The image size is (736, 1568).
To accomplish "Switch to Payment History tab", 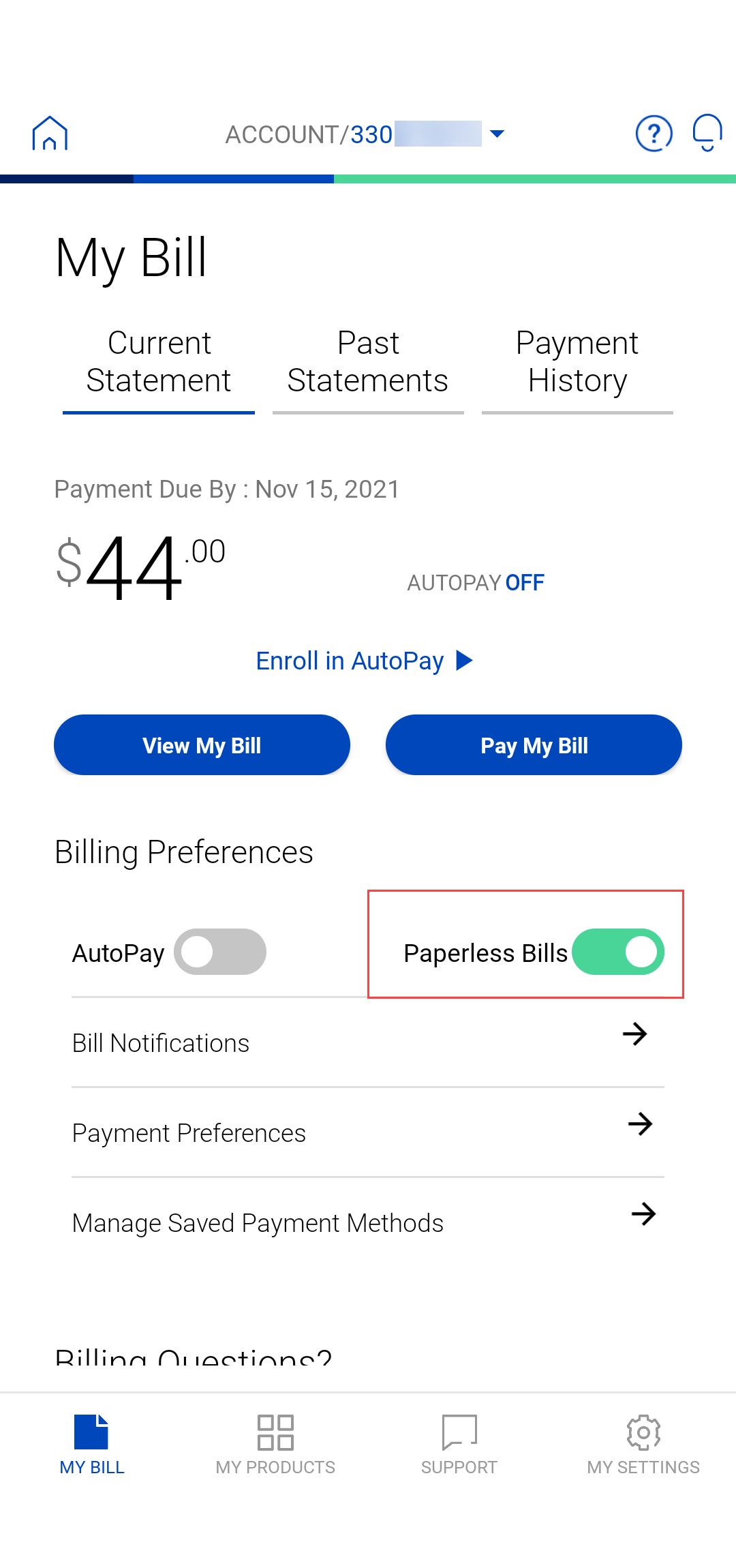I will pyautogui.click(x=577, y=362).
